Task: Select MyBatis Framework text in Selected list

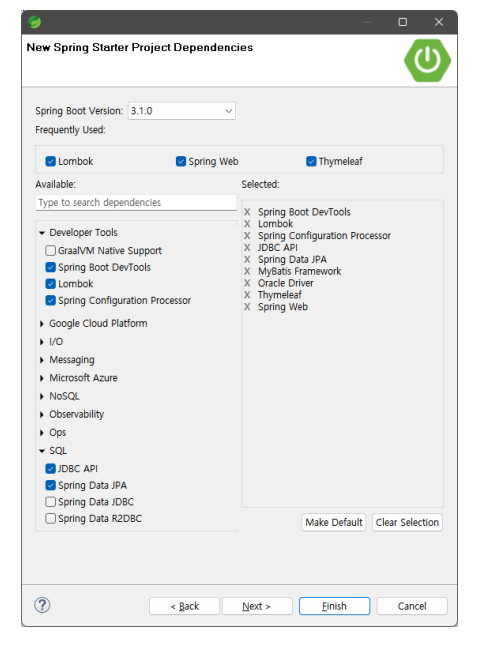Action: 300,271
